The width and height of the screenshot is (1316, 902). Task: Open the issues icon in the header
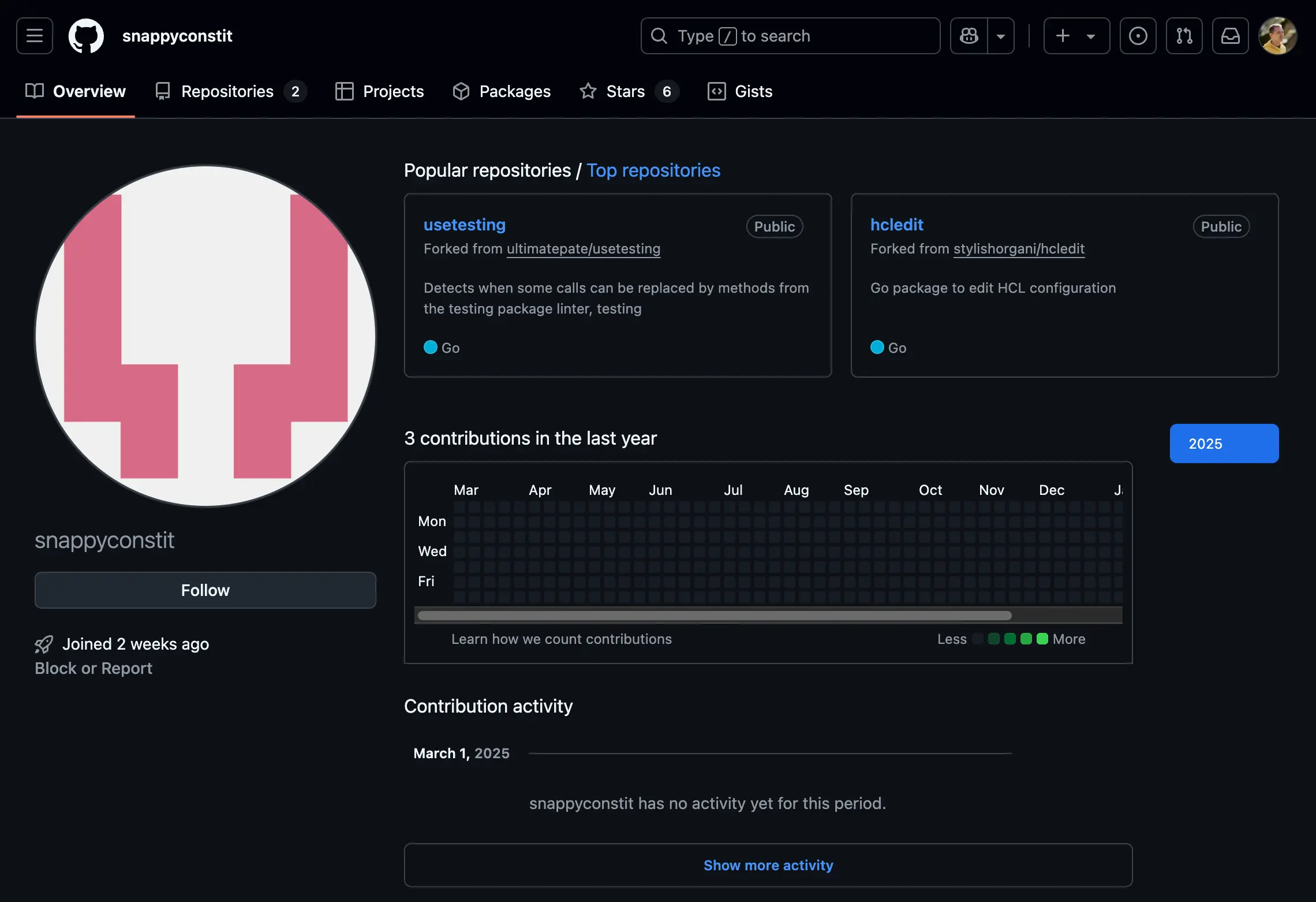[1138, 36]
